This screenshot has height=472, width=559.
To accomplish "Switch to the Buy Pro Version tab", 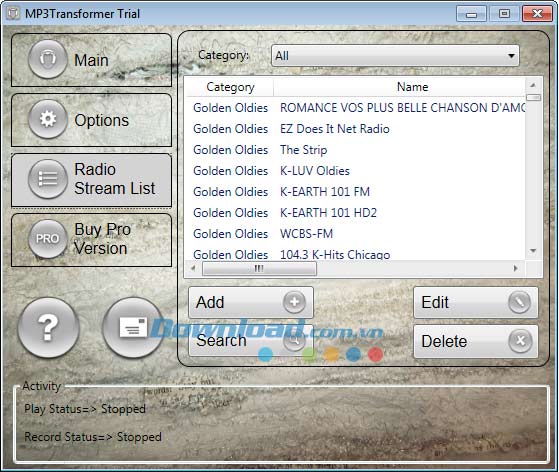I will pyautogui.click(x=91, y=240).
